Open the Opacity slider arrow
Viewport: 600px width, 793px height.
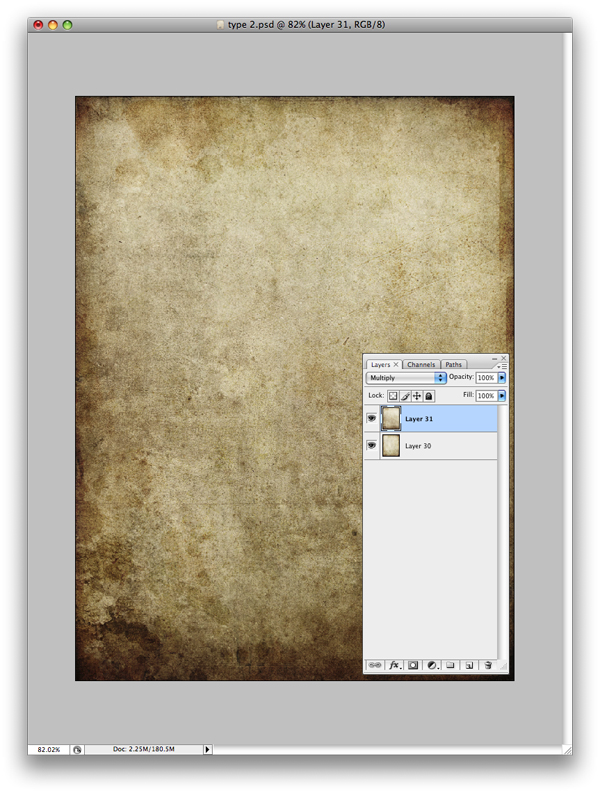tap(502, 378)
